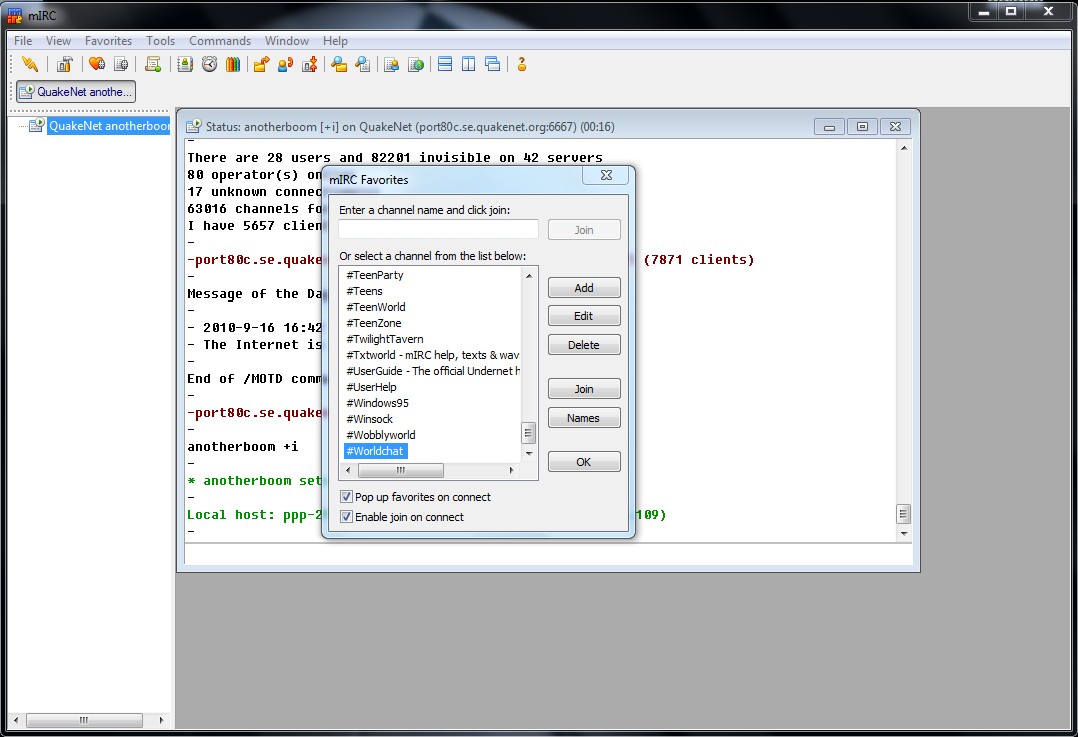Click the DCC Chat person-phone icon

pyautogui.click(x=285, y=64)
